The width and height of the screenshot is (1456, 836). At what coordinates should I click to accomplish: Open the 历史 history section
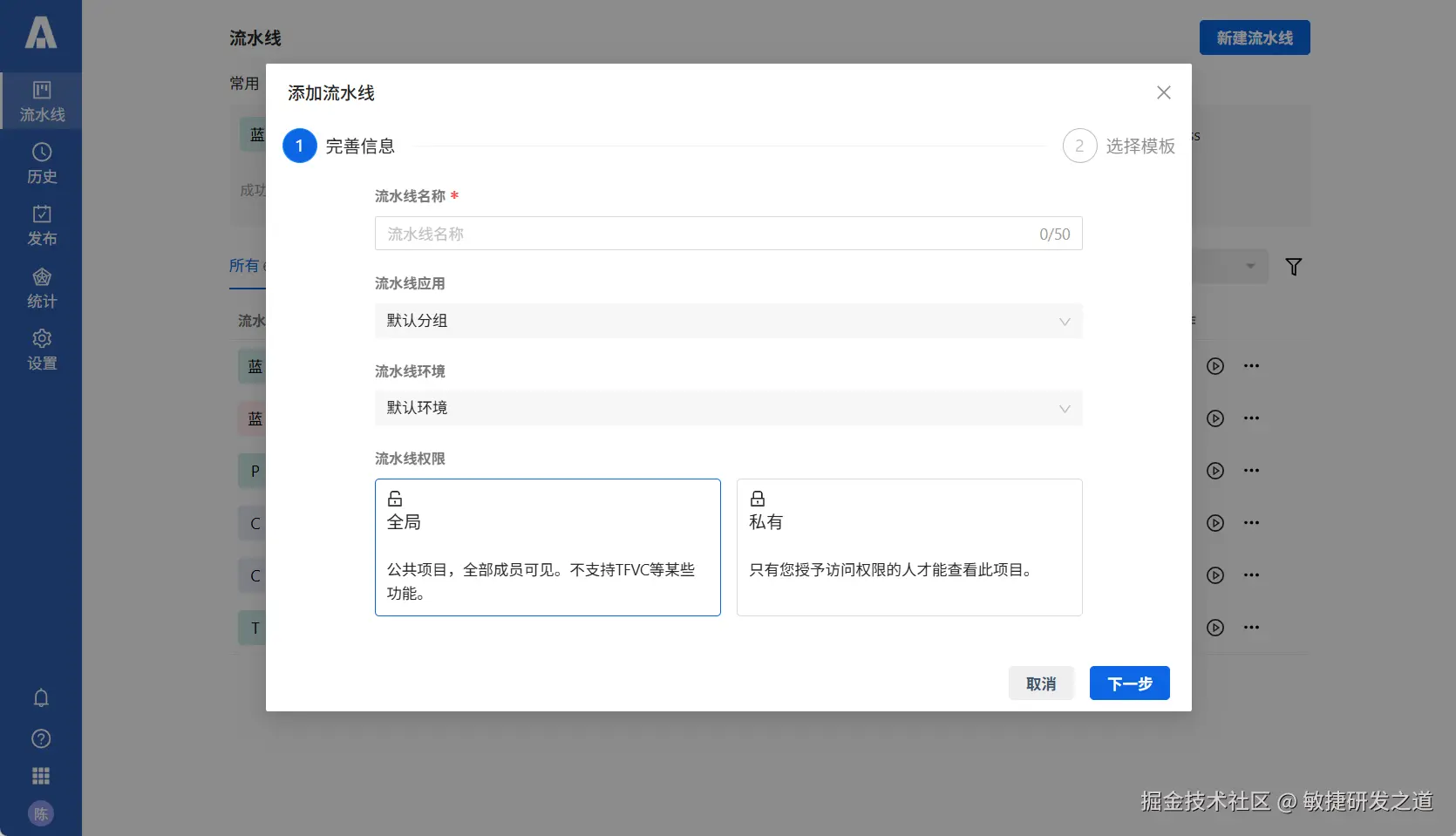[x=41, y=164]
